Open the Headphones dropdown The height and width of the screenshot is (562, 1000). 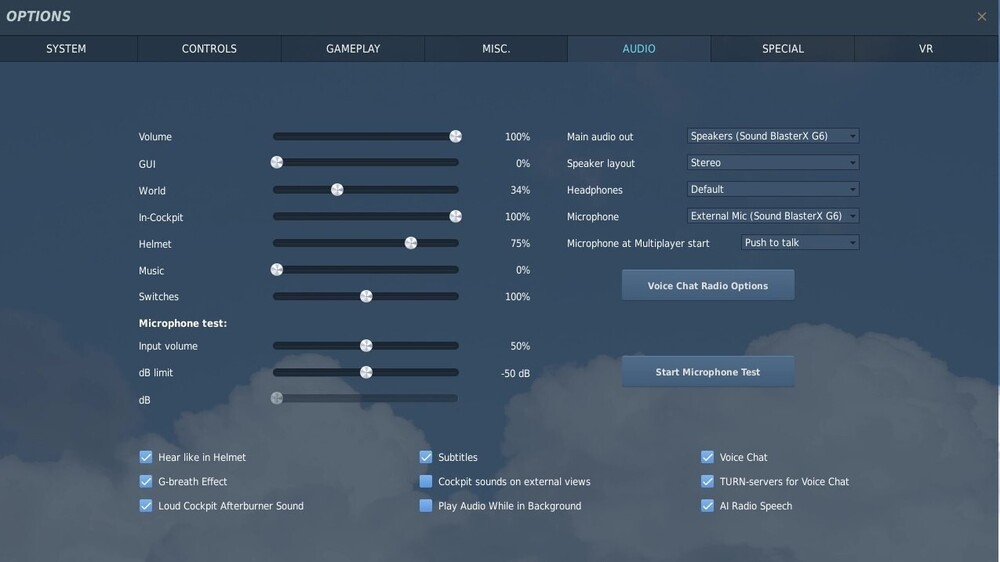coord(773,189)
